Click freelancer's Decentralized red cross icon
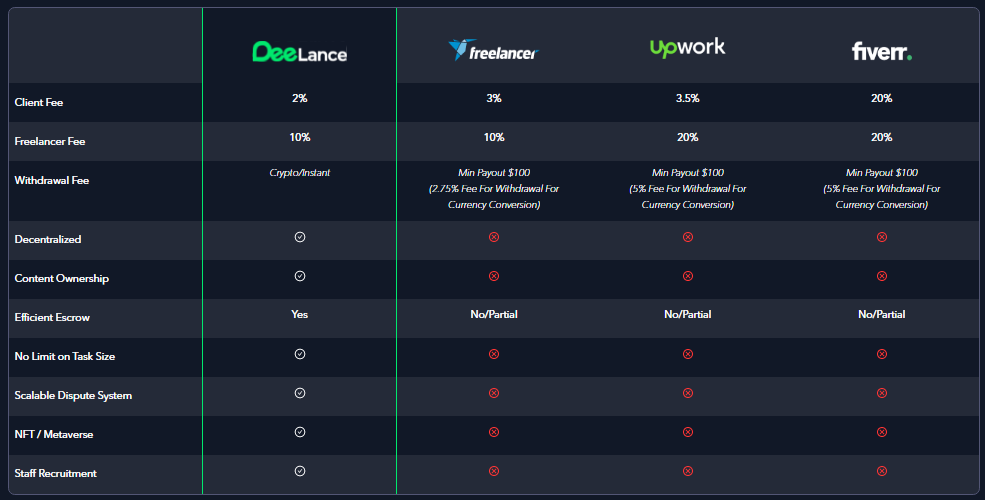985x500 pixels. coord(494,237)
